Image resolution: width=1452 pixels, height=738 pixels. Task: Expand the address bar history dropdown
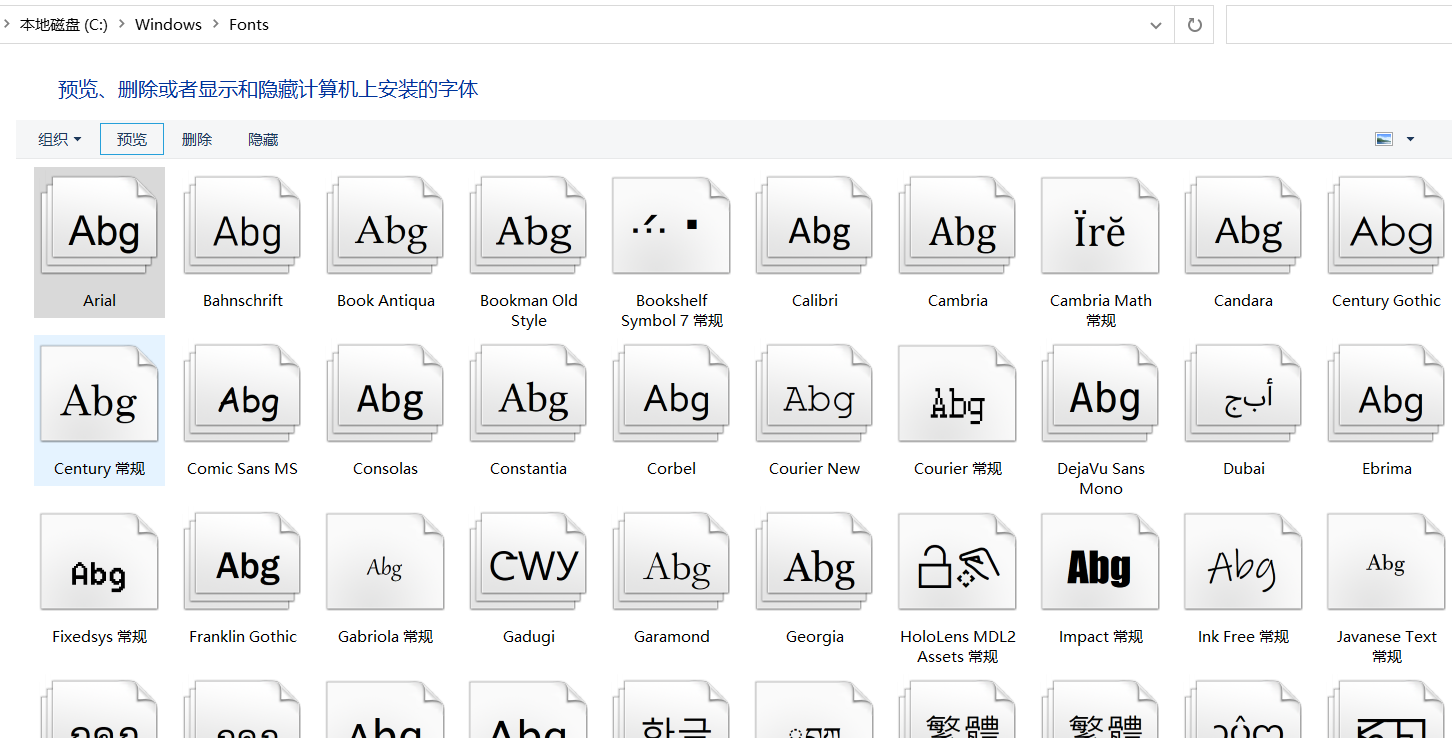(x=1156, y=25)
